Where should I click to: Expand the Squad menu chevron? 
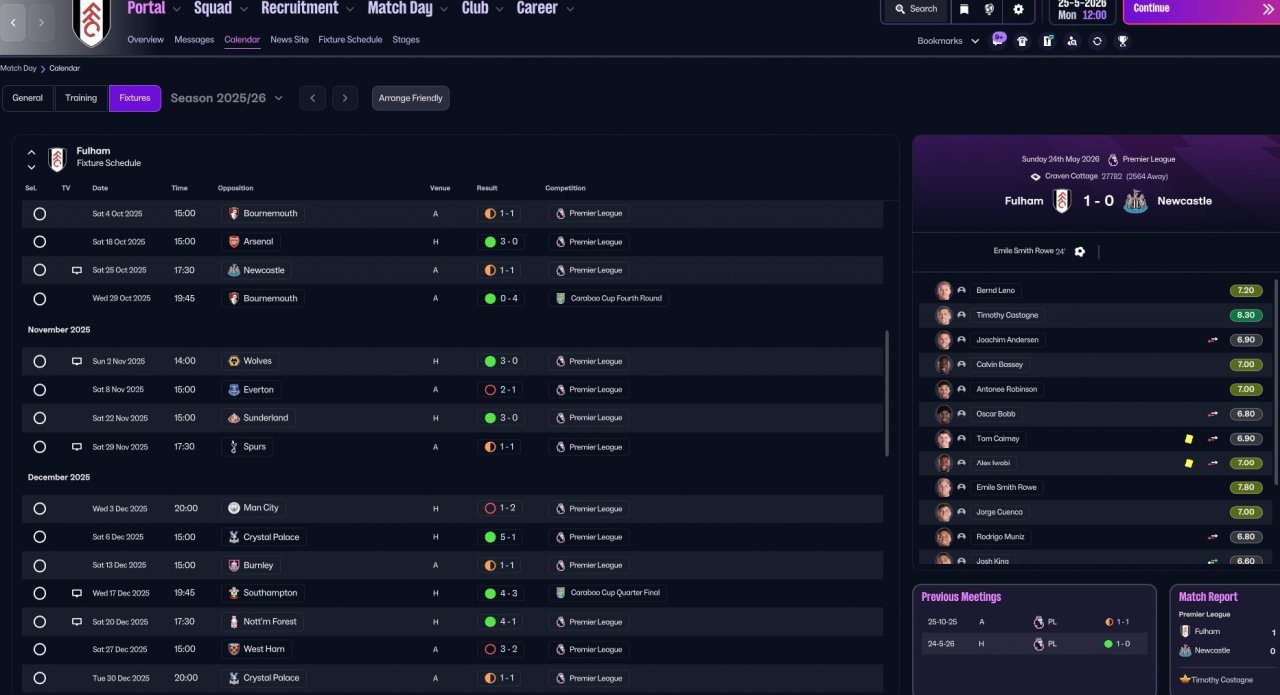(244, 9)
